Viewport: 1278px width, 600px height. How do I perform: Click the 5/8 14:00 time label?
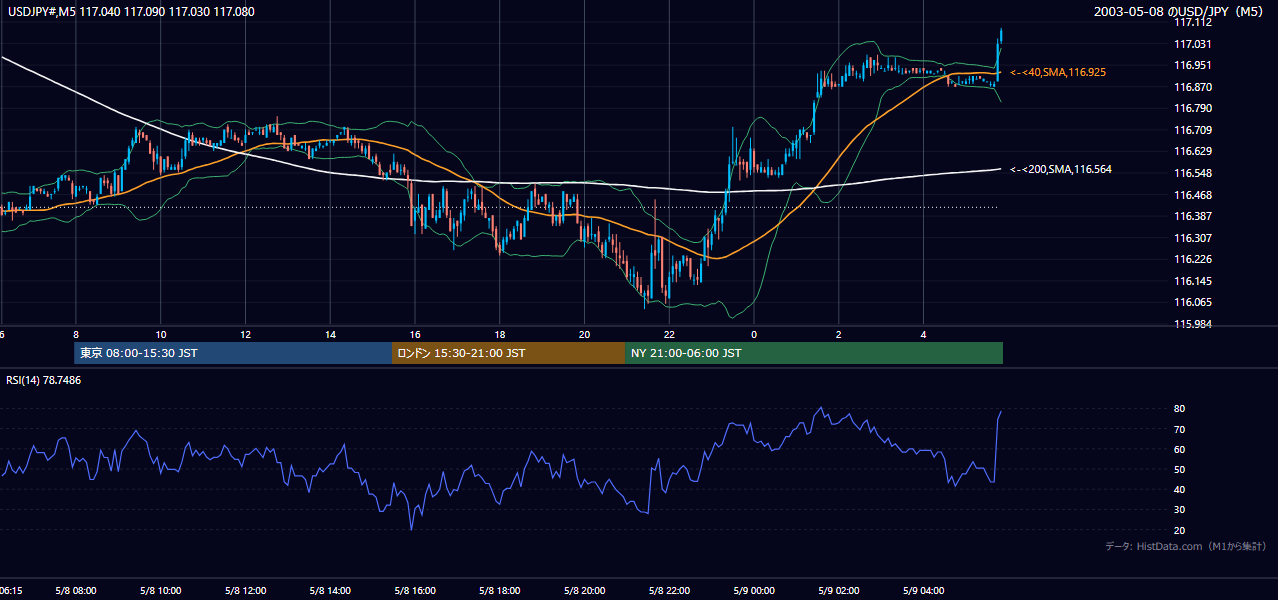pos(330,591)
